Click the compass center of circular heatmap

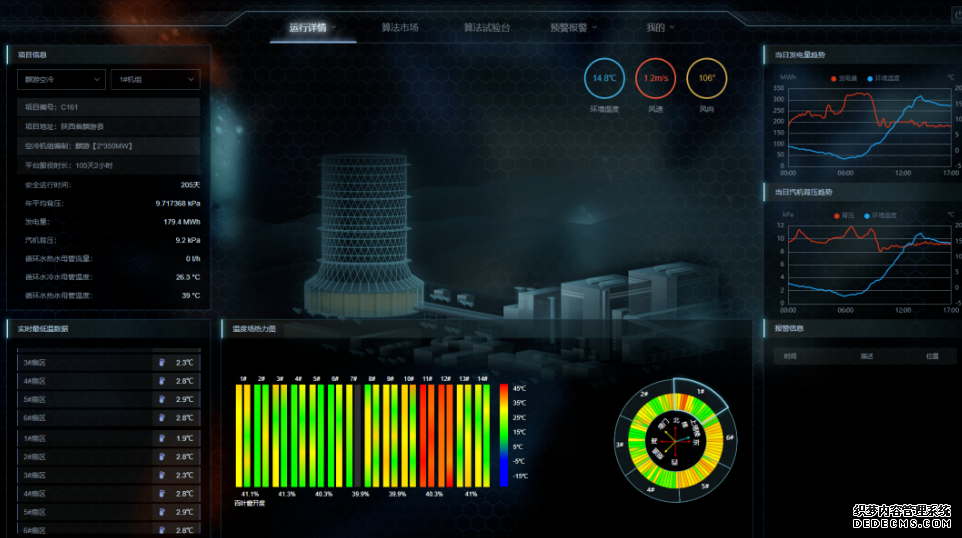point(674,440)
